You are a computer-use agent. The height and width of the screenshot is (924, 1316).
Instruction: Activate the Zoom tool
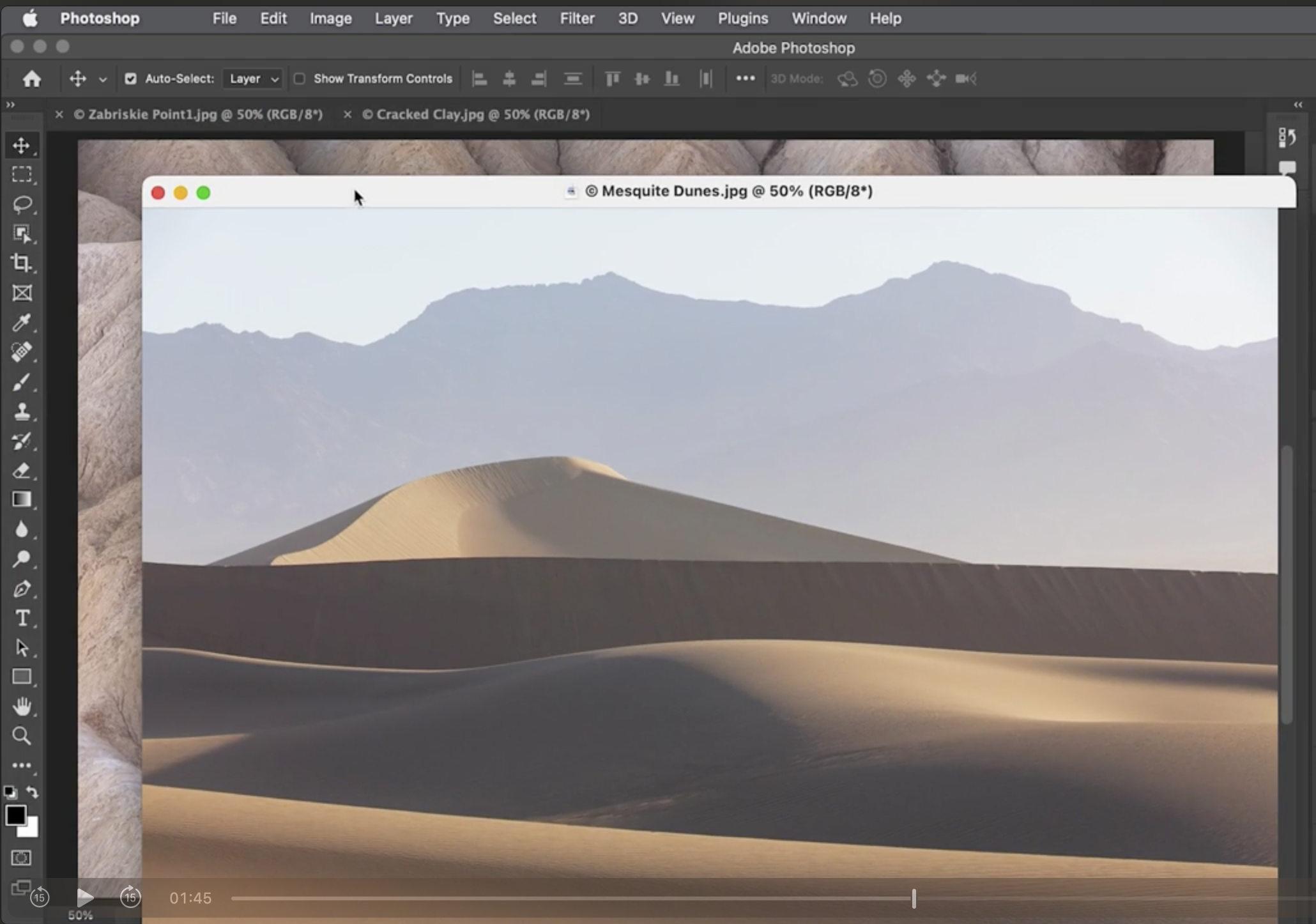click(22, 736)
